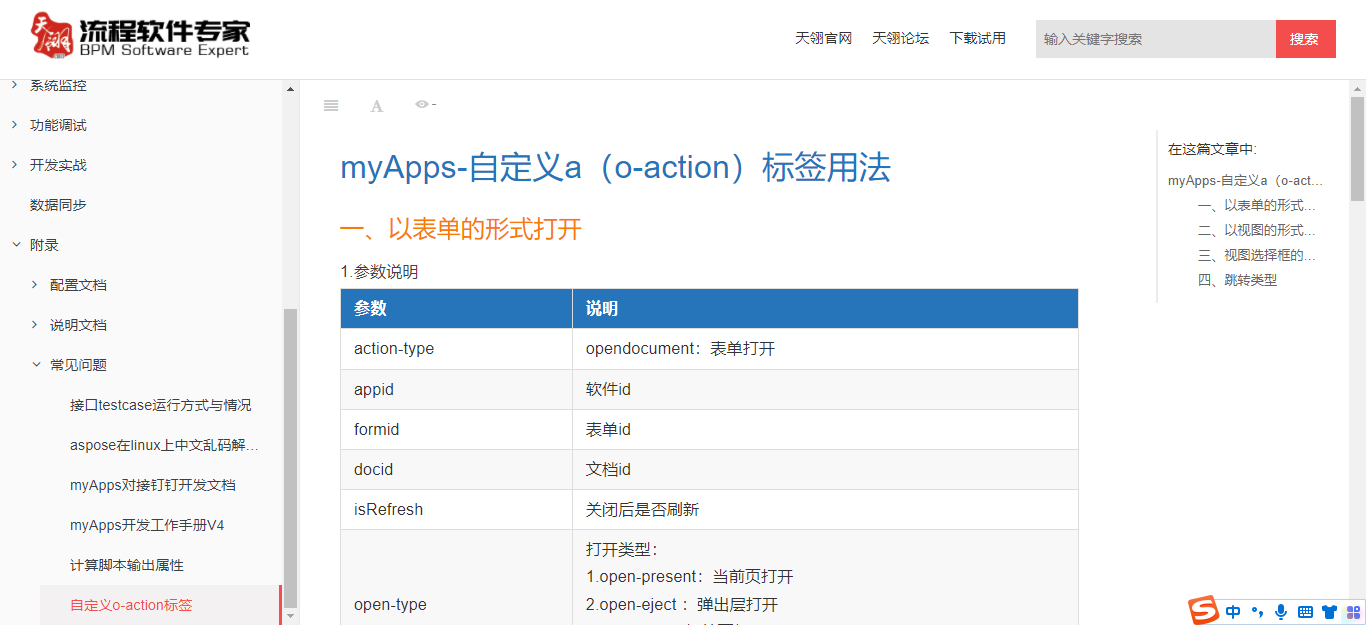Click the red 搜索 button
This screenshot has width=1366, height=625.
1306,39
